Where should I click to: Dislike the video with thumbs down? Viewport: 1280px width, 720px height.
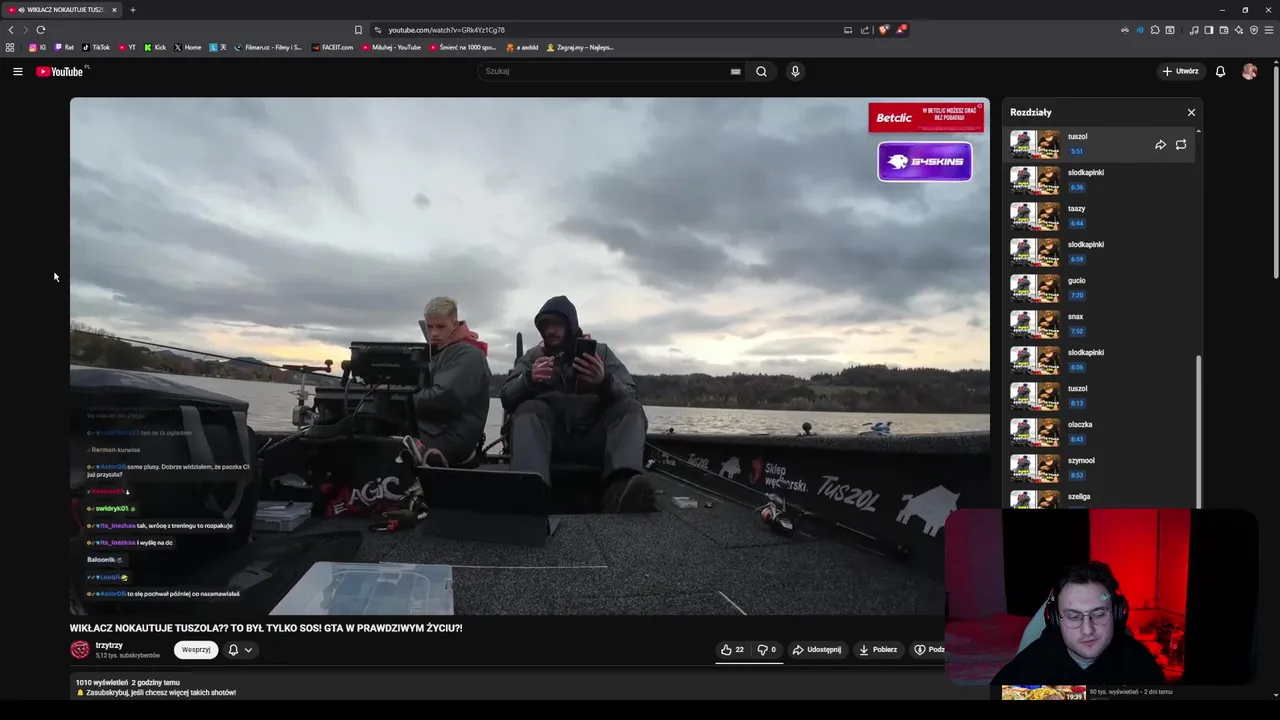tap(766, 650)
